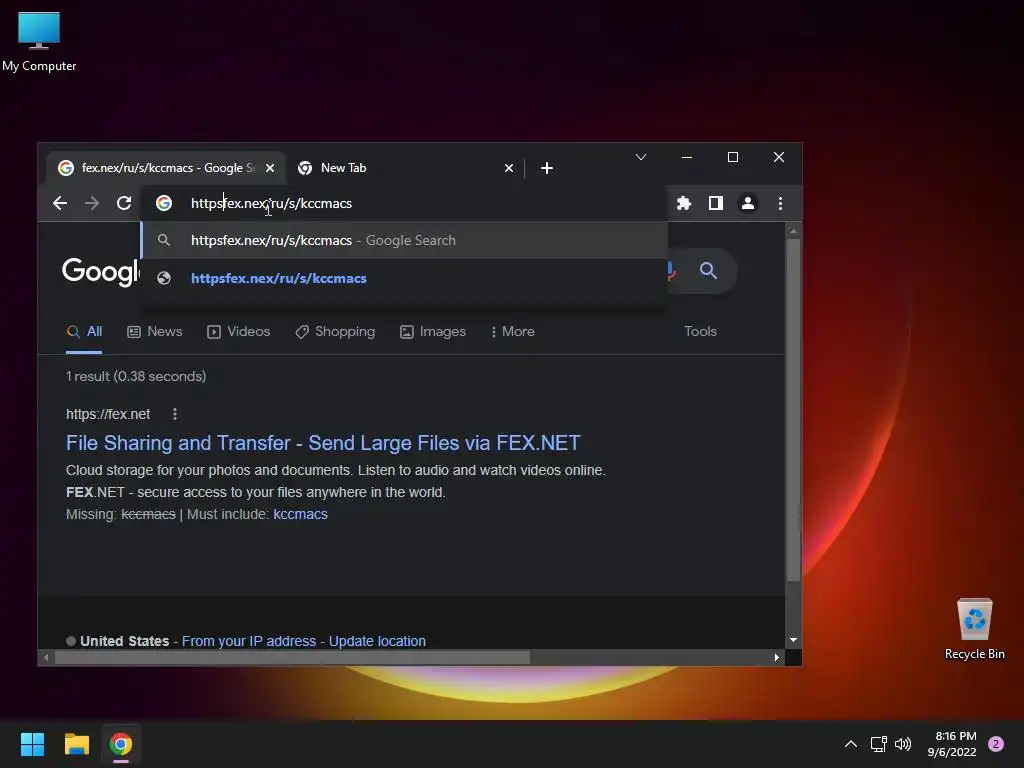Click the Must include kccmacs link
Image resolution: width=1024 pixels, height=768 pixels.
coord(300,515)
